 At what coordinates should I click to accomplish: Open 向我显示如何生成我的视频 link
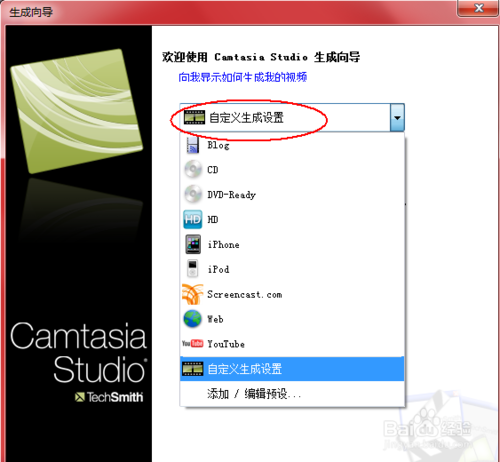(x=243, y=77)
